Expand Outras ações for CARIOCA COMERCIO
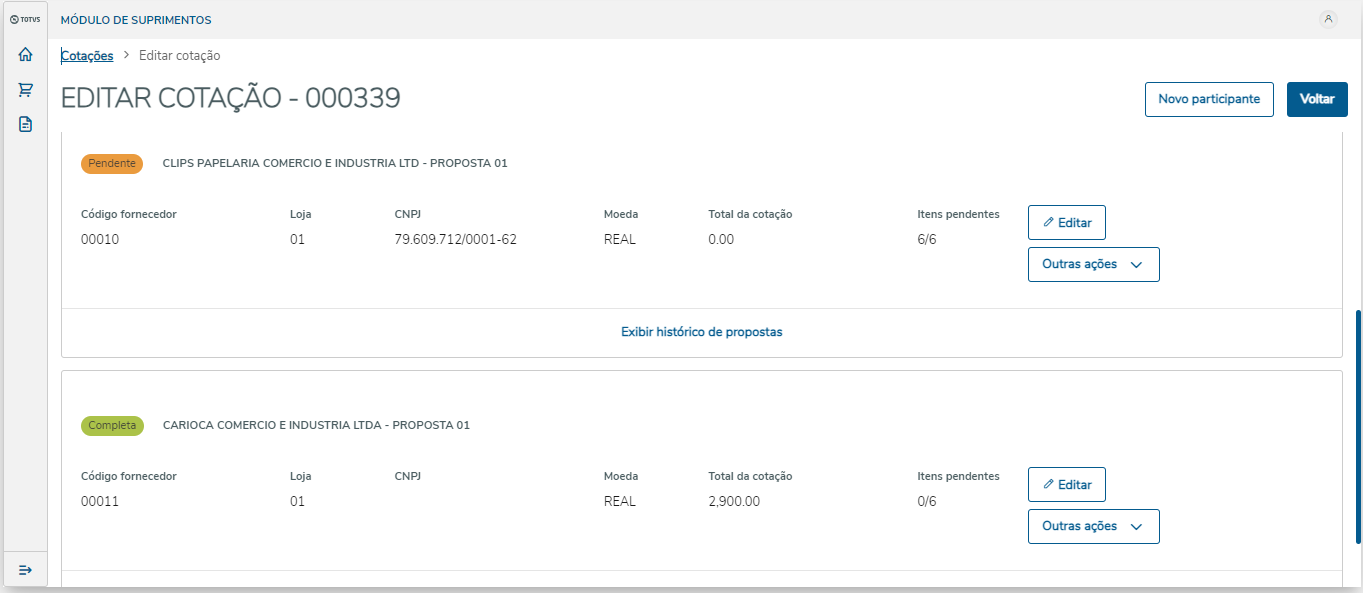This screenshot has height=593, width=1363. [1093, 527]
